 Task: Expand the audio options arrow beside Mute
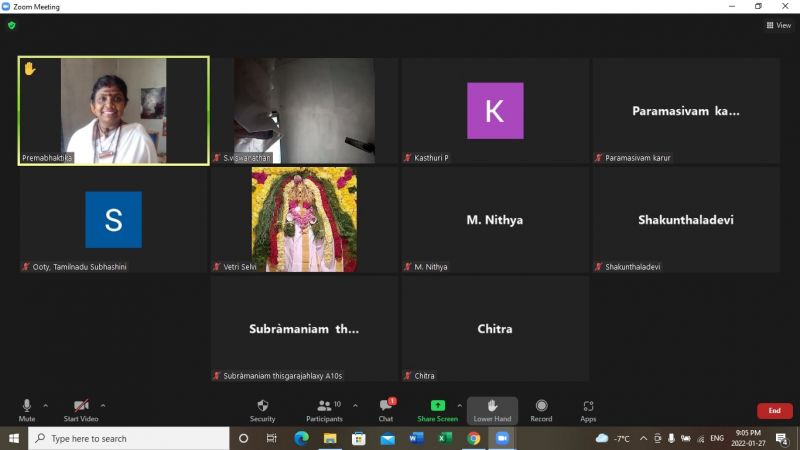pos(46,406)
